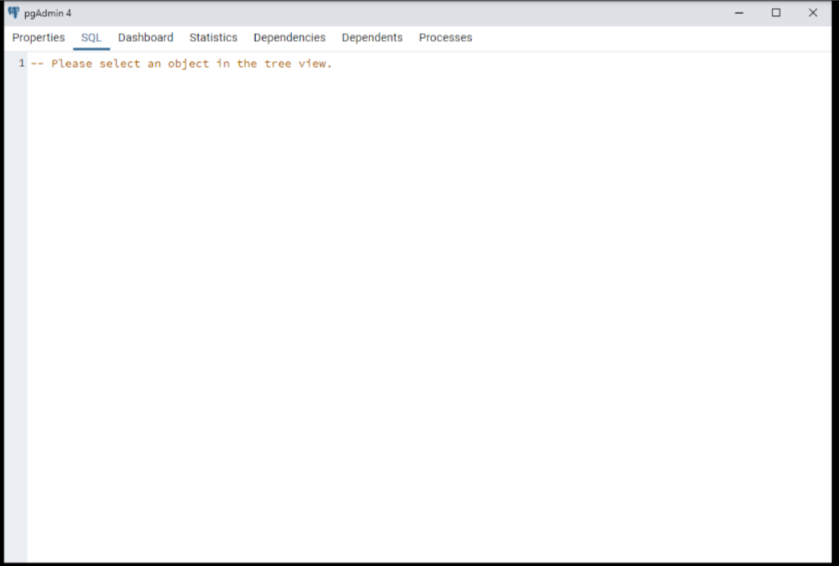The image size is (839, 566).
Task: Switch to the Dashboard tab
Action: pyautogui.click(x=145, y=38)
